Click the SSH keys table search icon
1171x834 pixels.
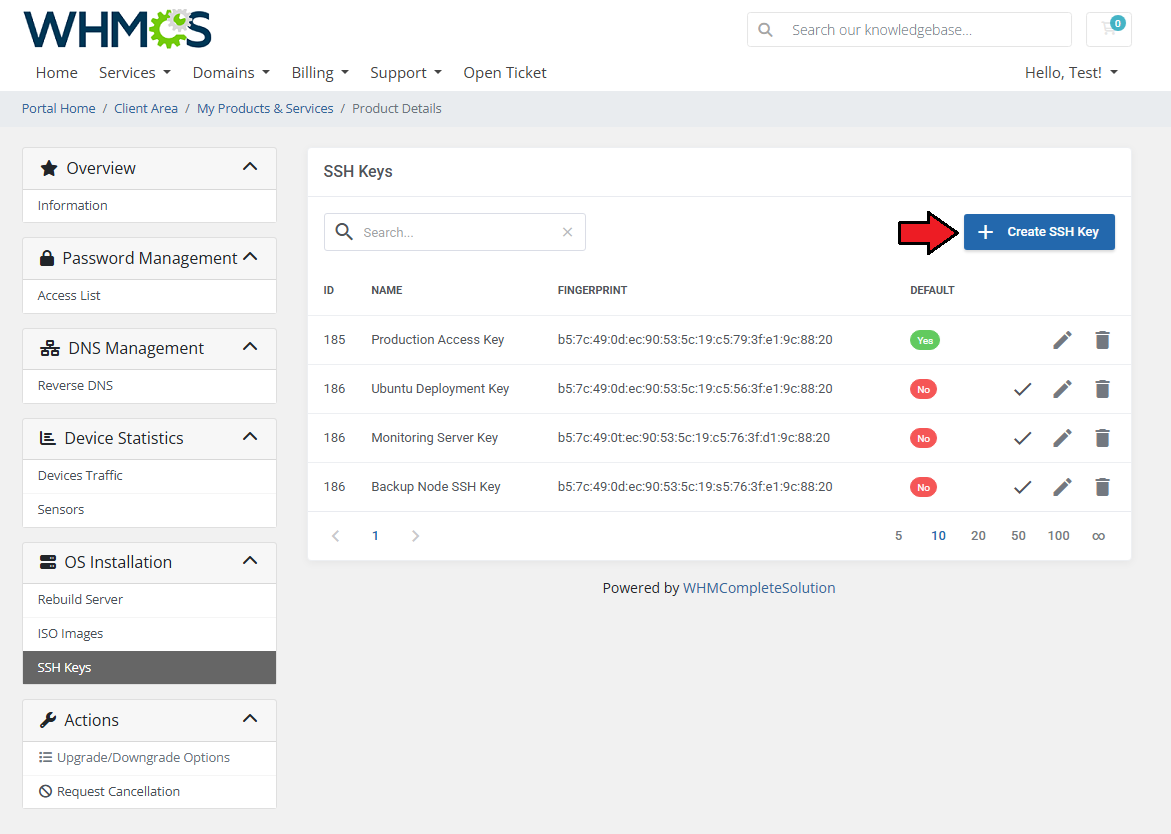[x=344, y=231]
